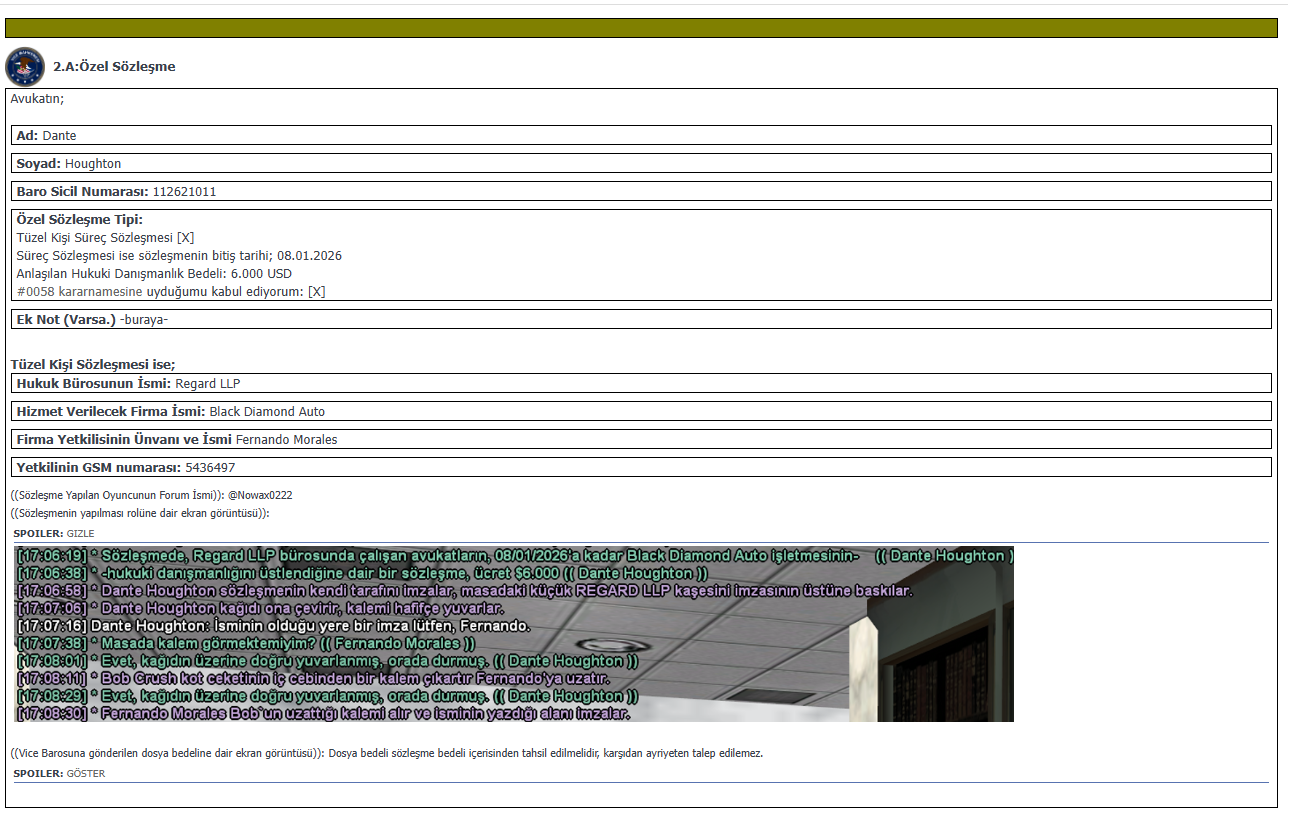Click the chat line timestamped 17:06:38
Screen dimensions: 1290x817
pos(363,574)
